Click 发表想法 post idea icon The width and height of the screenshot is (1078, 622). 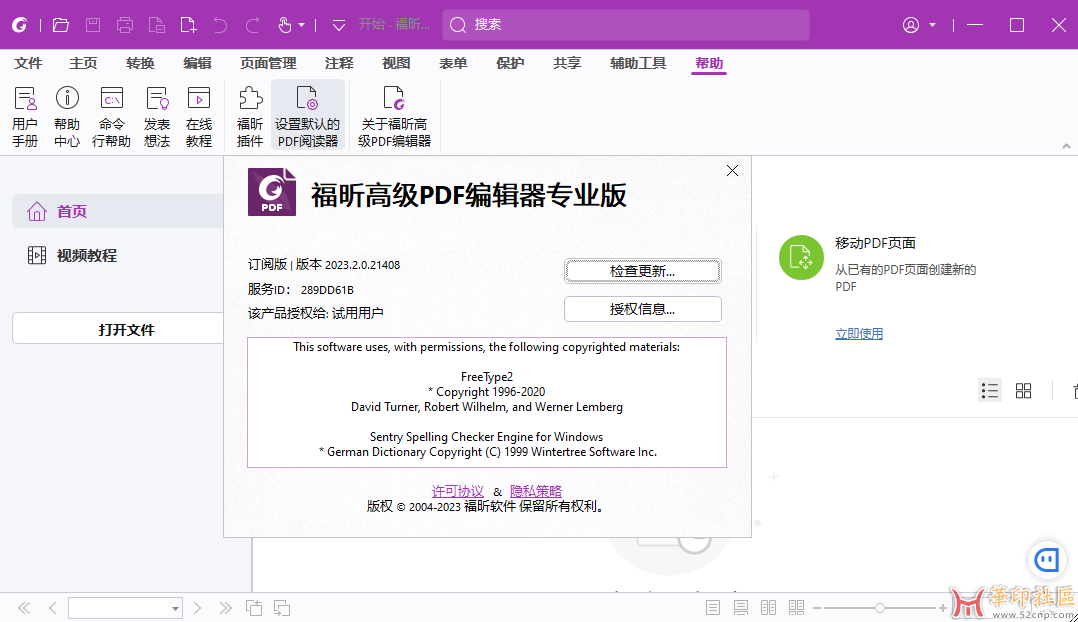click(x=157, y=115)
